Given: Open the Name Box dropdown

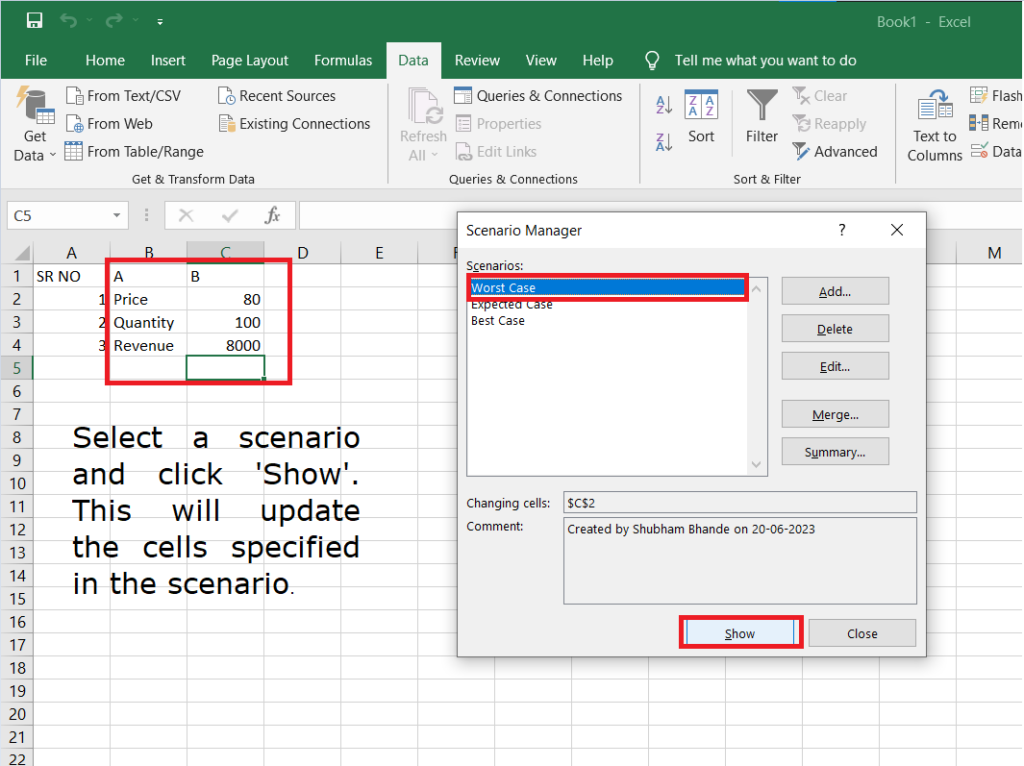Looking at the screenshot, I should (118, 215).
